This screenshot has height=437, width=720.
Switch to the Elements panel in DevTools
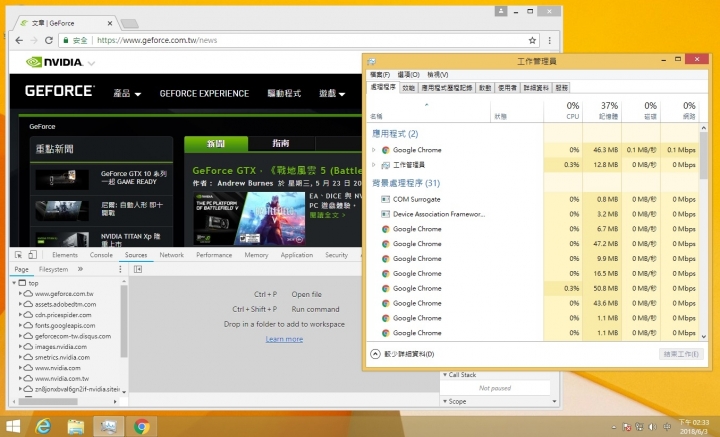click(x=65, y=255)
